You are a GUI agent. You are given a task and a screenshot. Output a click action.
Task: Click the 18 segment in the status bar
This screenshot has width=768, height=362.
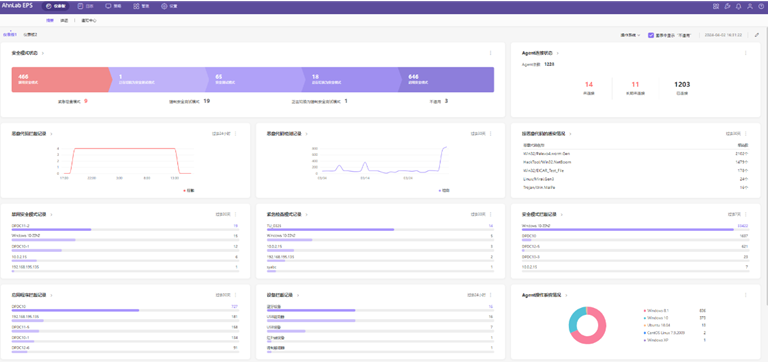(x=351, y=79)
